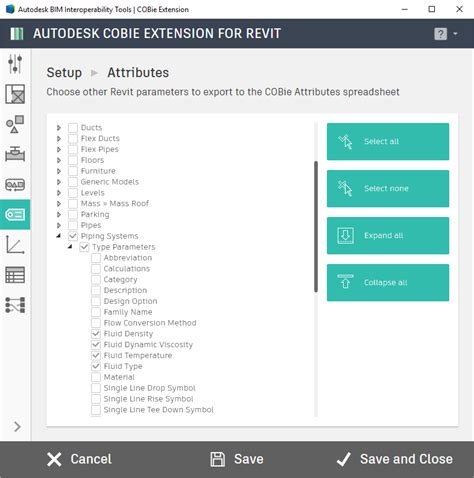Click the Select all button
This screenshot has width=474, height=478.
388,142
